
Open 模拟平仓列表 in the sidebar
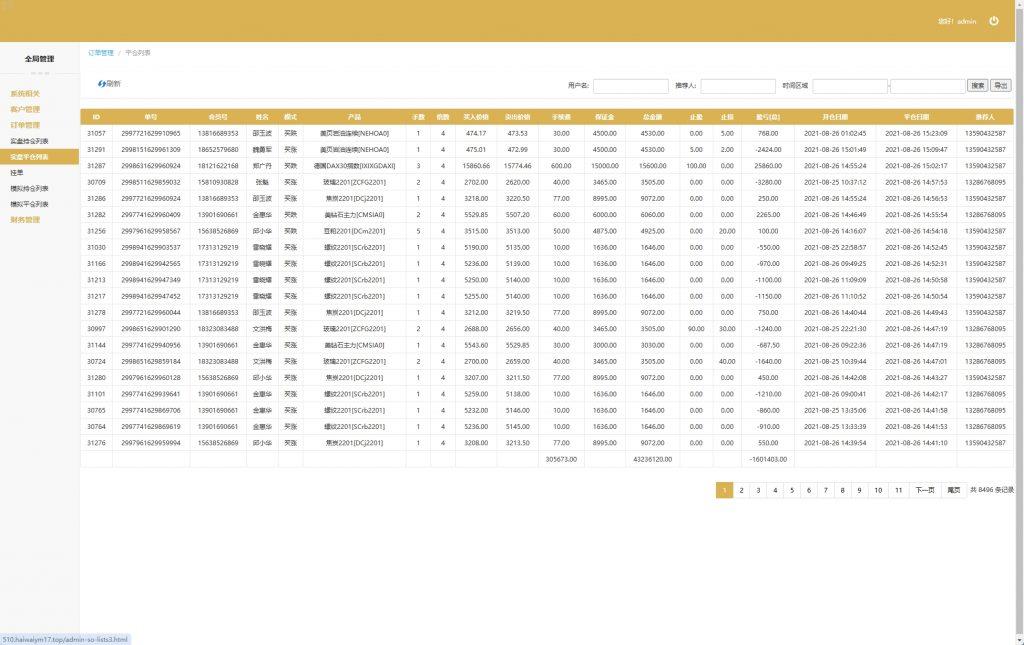(x=29, y=204)
